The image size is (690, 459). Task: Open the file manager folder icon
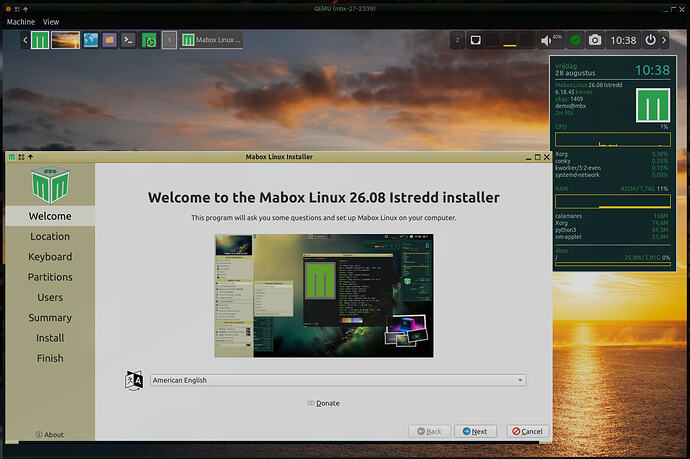coord(109,40)
